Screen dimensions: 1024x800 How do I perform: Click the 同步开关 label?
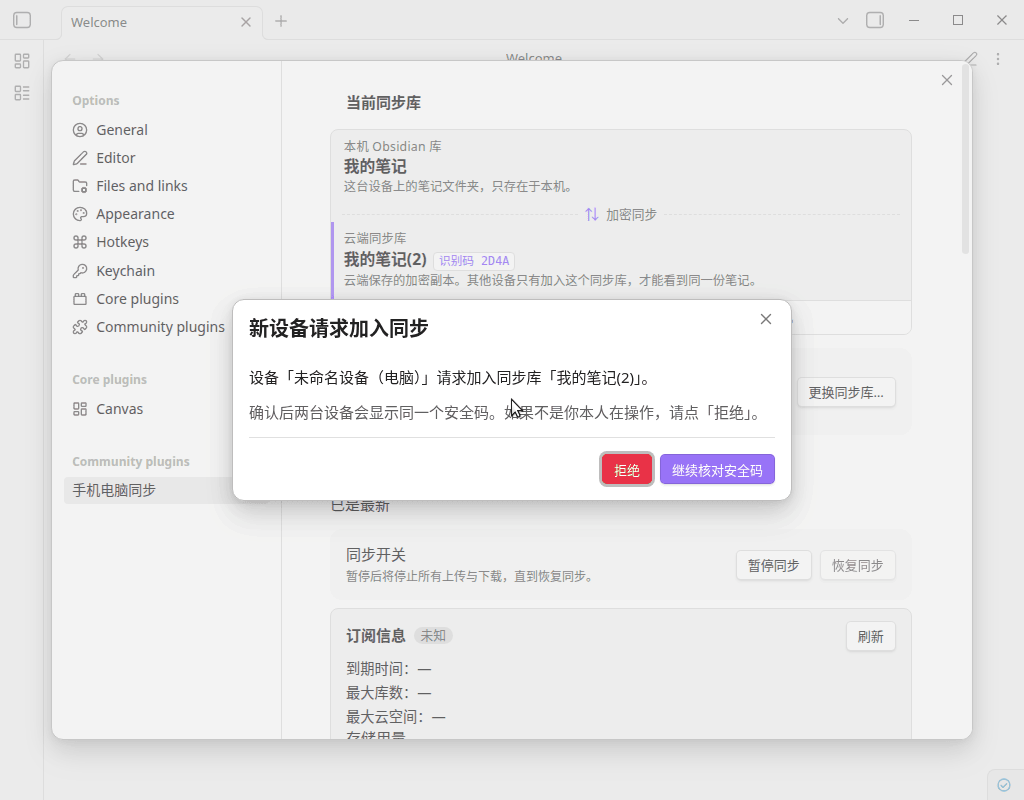(376, 555)
